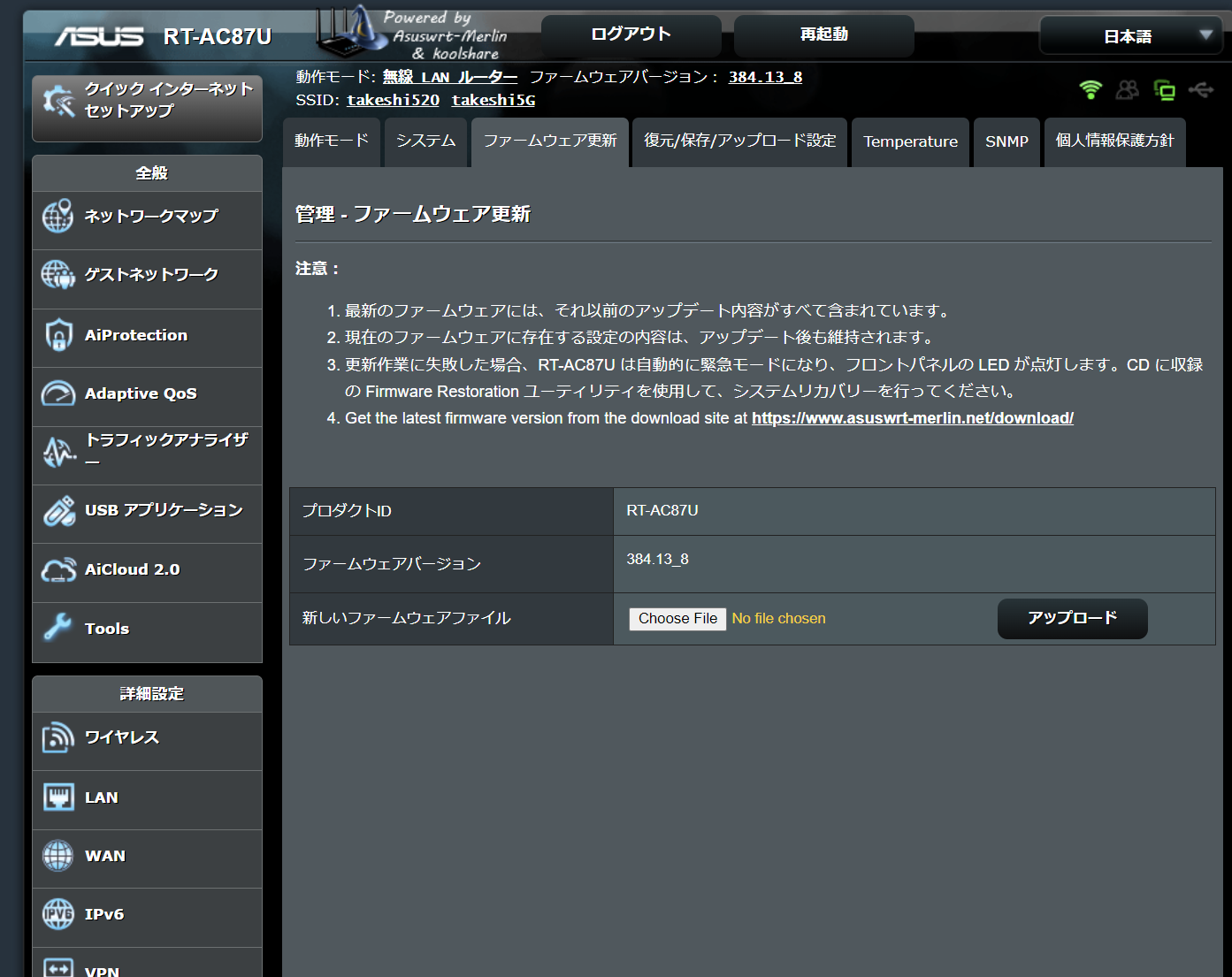Click the 詳細設定 section header
Screen dimensions: 1232x977
click(151, 694)
